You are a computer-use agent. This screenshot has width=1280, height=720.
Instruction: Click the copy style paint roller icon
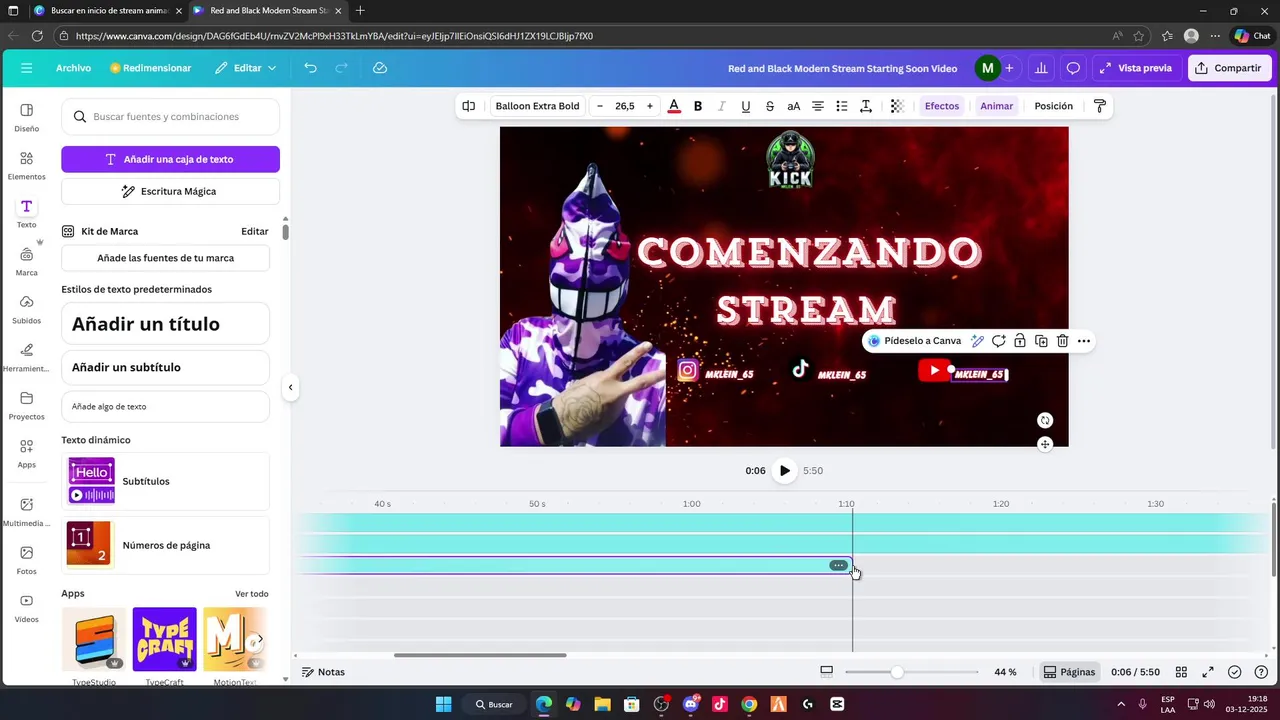pos(1100,106)
